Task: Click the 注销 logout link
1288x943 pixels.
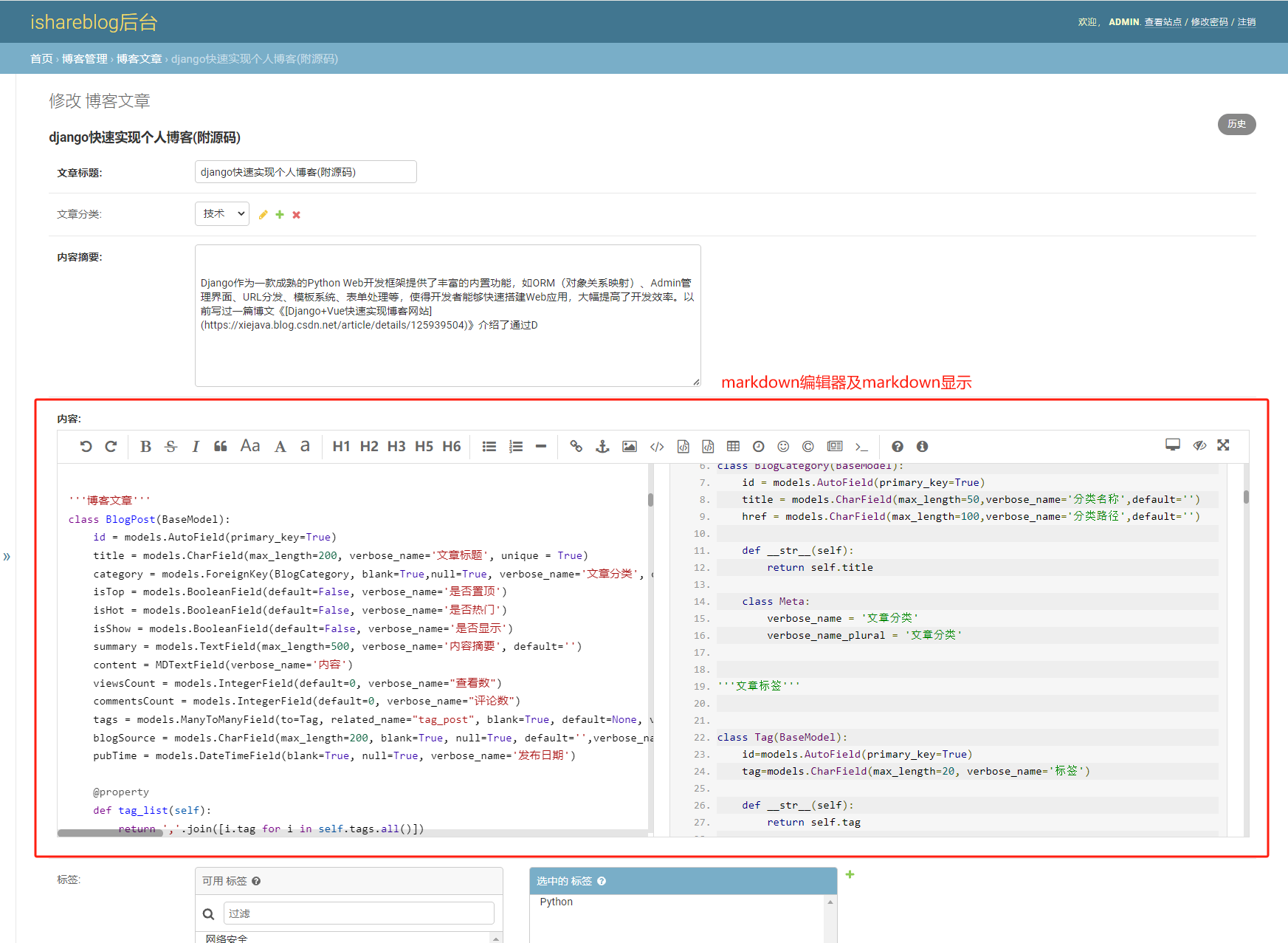Action: point(1246,22)
